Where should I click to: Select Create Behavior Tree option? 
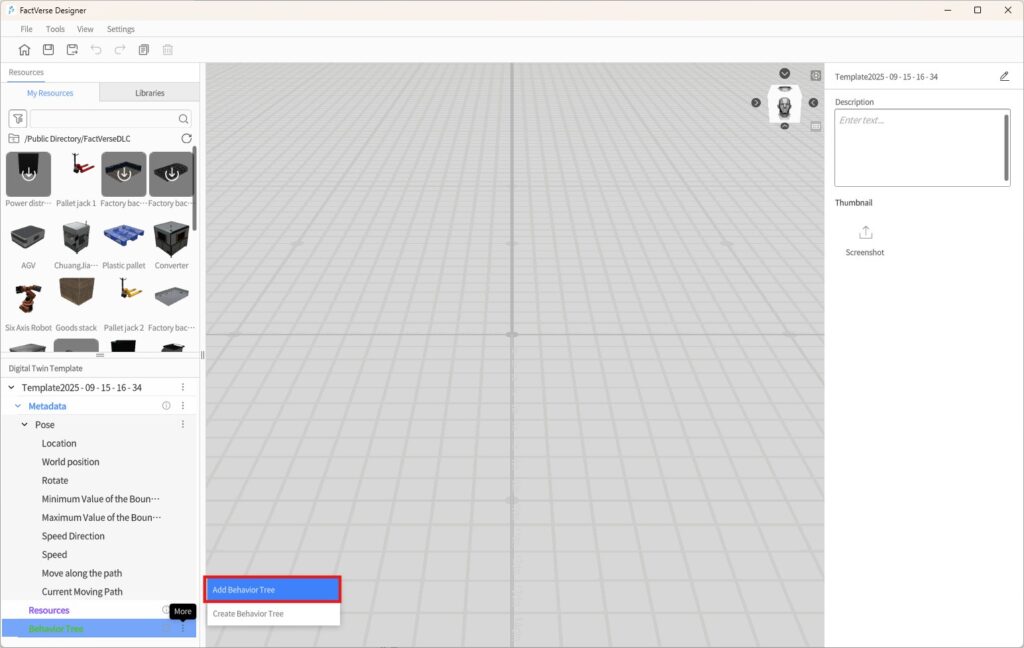[x=272, y=613]
